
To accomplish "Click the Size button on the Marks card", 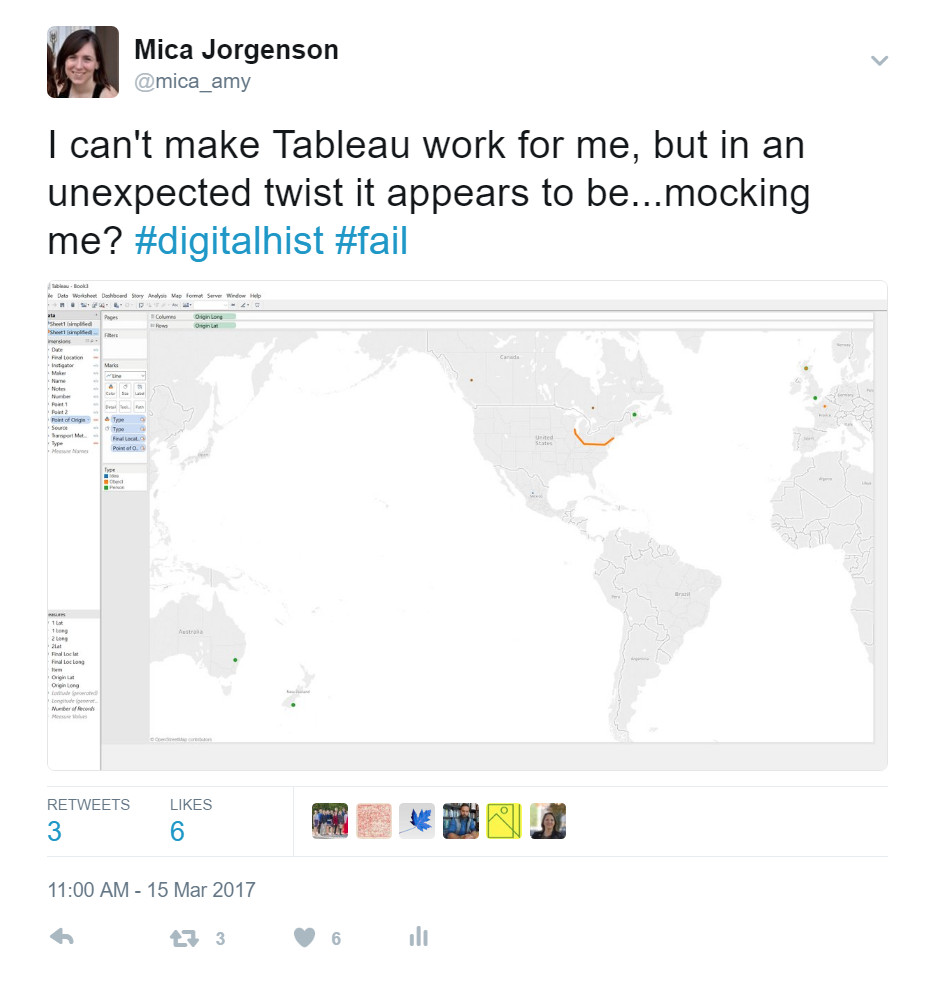I will pyautogui.click(x=125, y=390).
